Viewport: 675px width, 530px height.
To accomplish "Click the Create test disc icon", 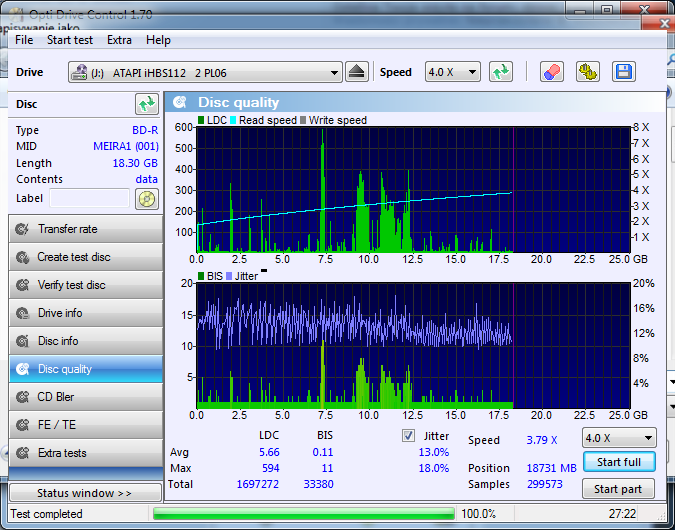I will [x=22, y=257].
